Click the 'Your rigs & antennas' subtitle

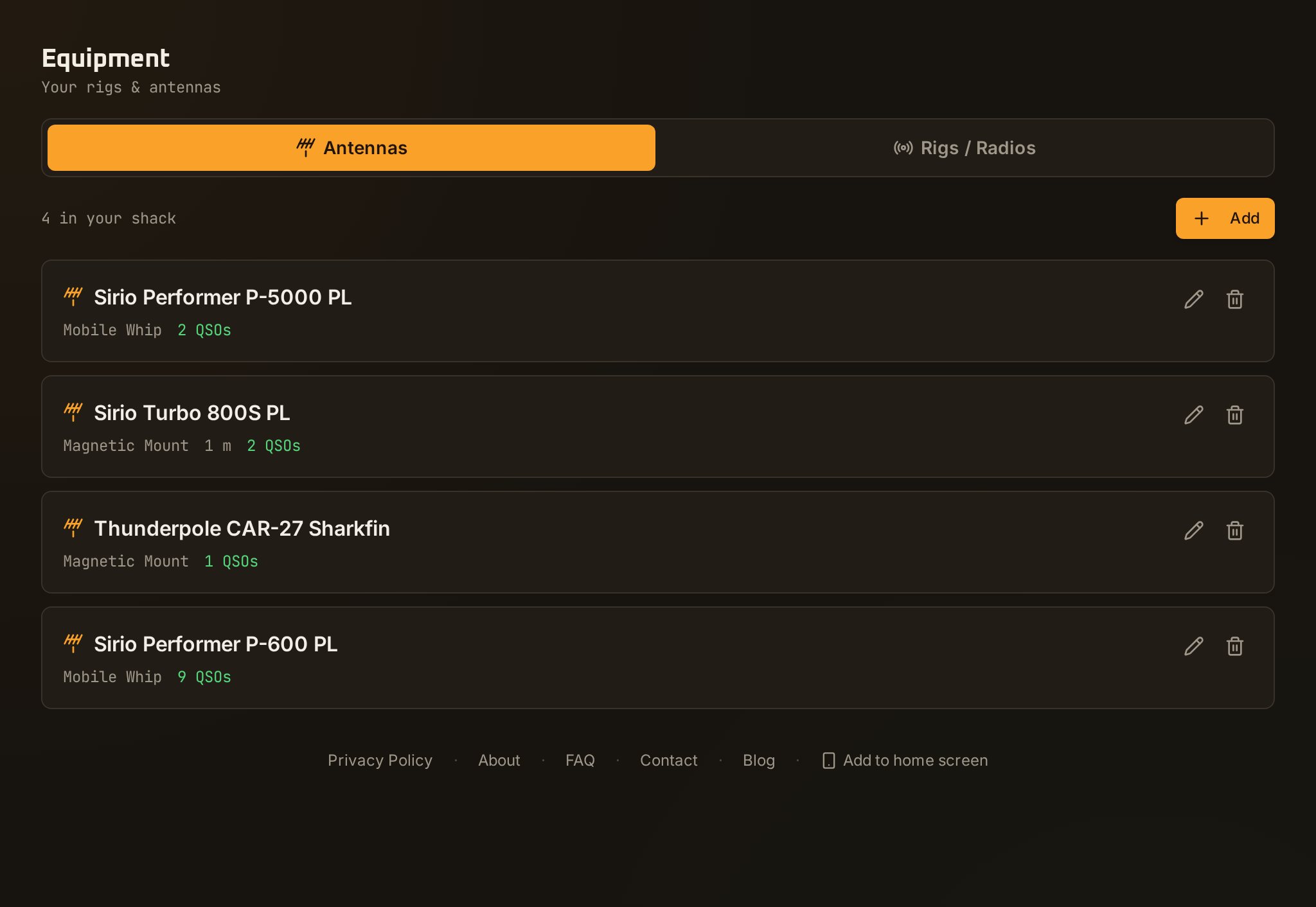[131, 87]
